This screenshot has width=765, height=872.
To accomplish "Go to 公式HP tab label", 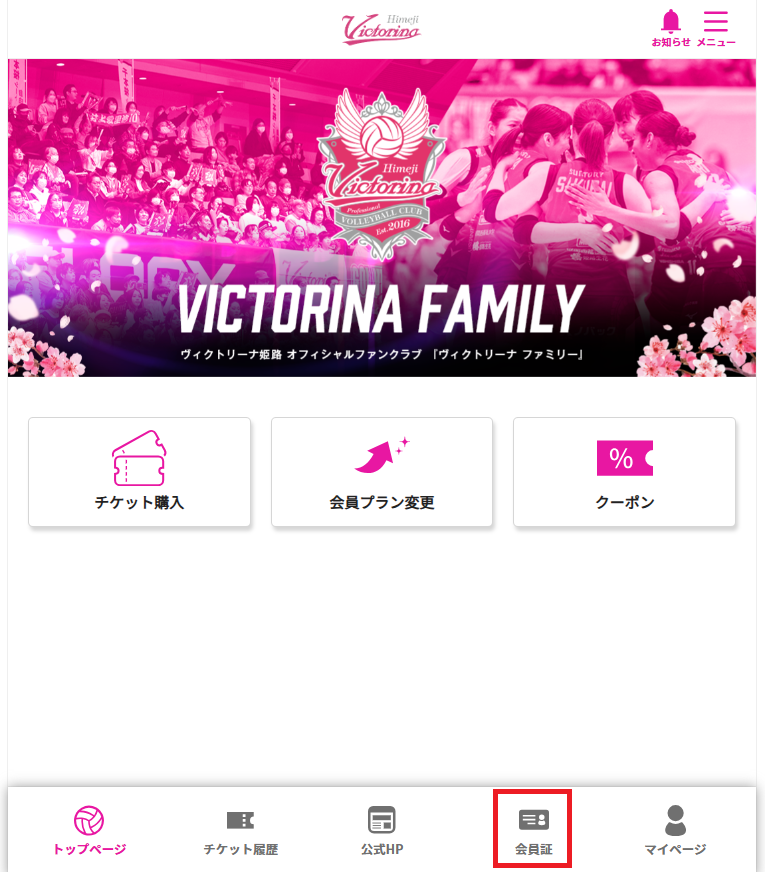I will pyautogui.click(x=382, y=849).
